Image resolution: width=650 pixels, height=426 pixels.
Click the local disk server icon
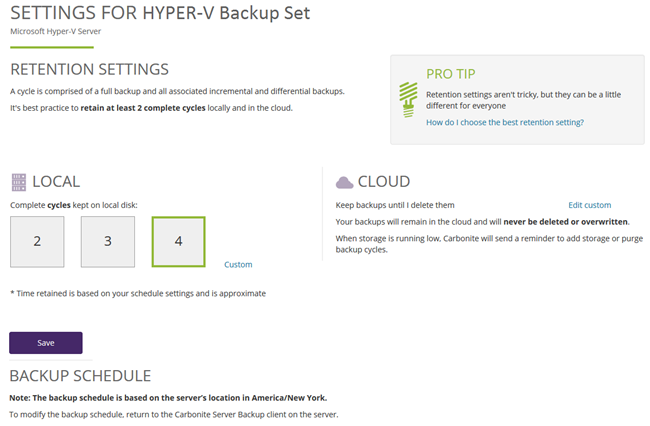18,182
